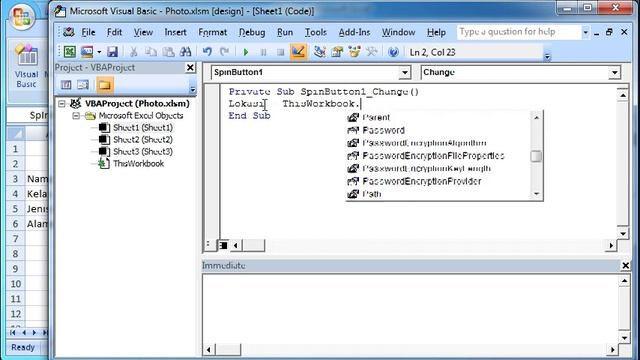Click View Object icon in Project panel

click(83, 84)
